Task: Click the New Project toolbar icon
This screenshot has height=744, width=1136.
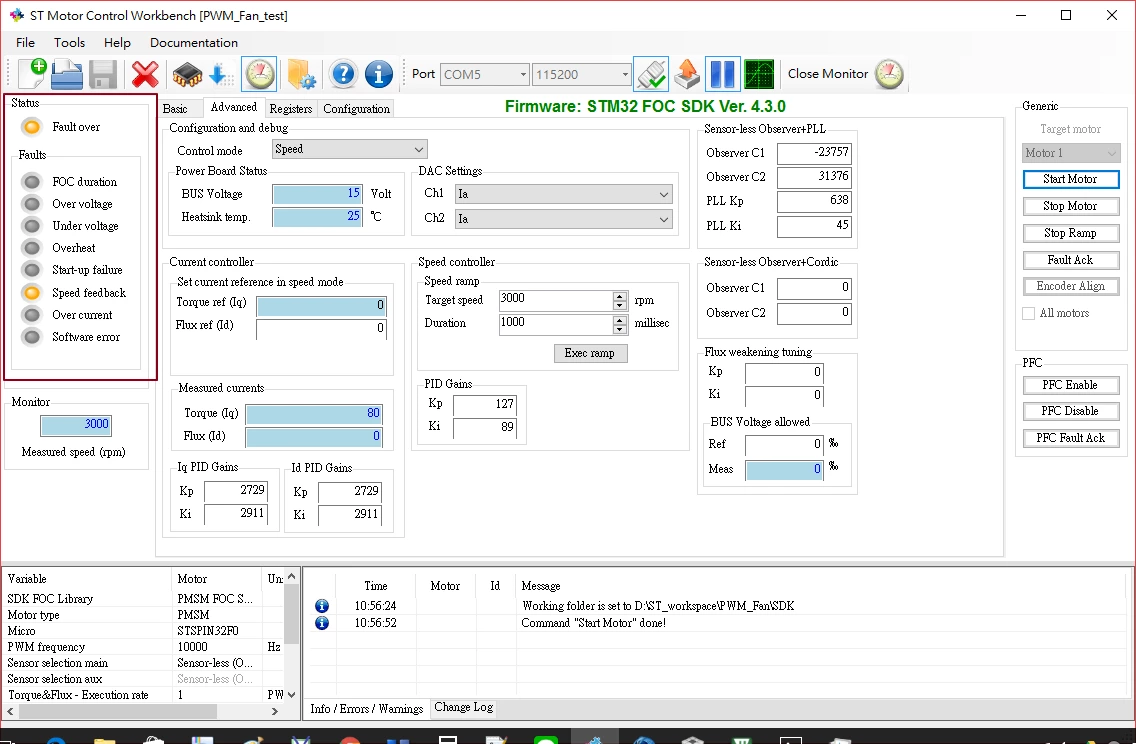Action: 32,74
